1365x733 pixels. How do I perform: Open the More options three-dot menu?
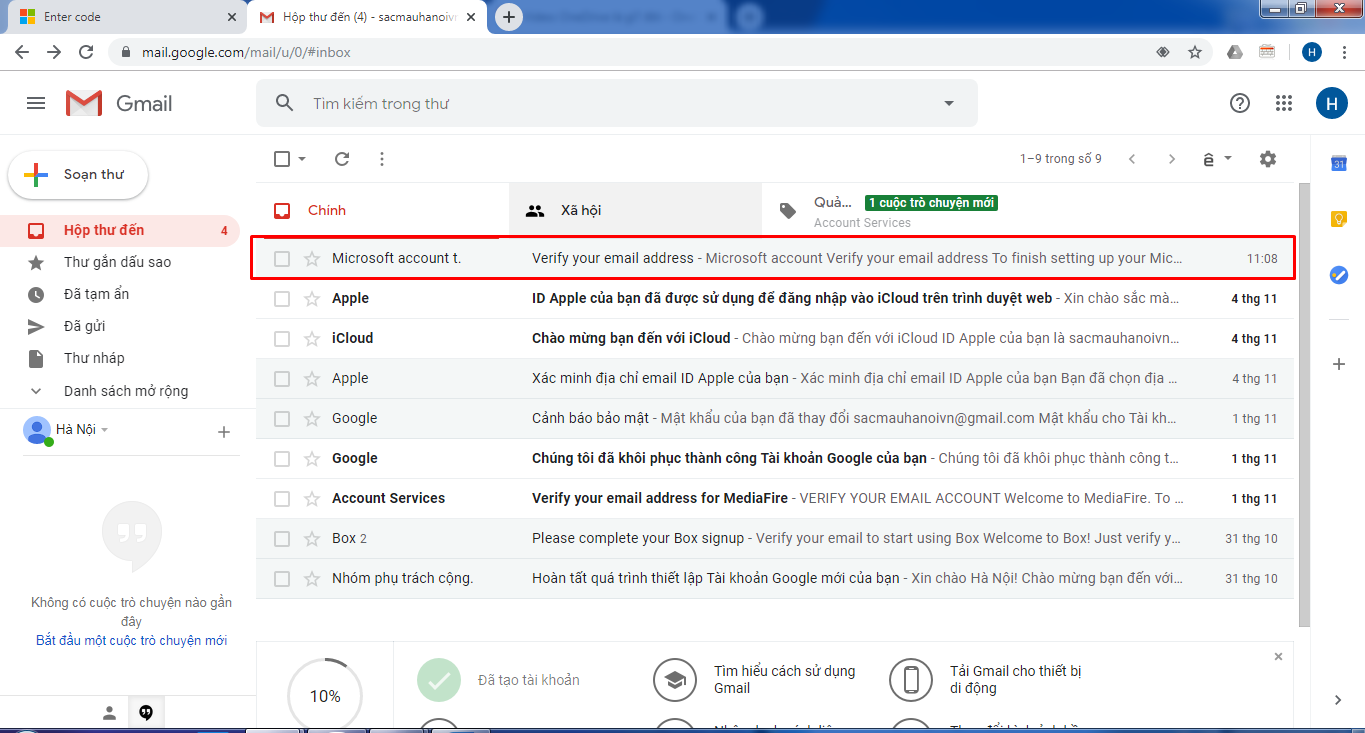point(381,159)
